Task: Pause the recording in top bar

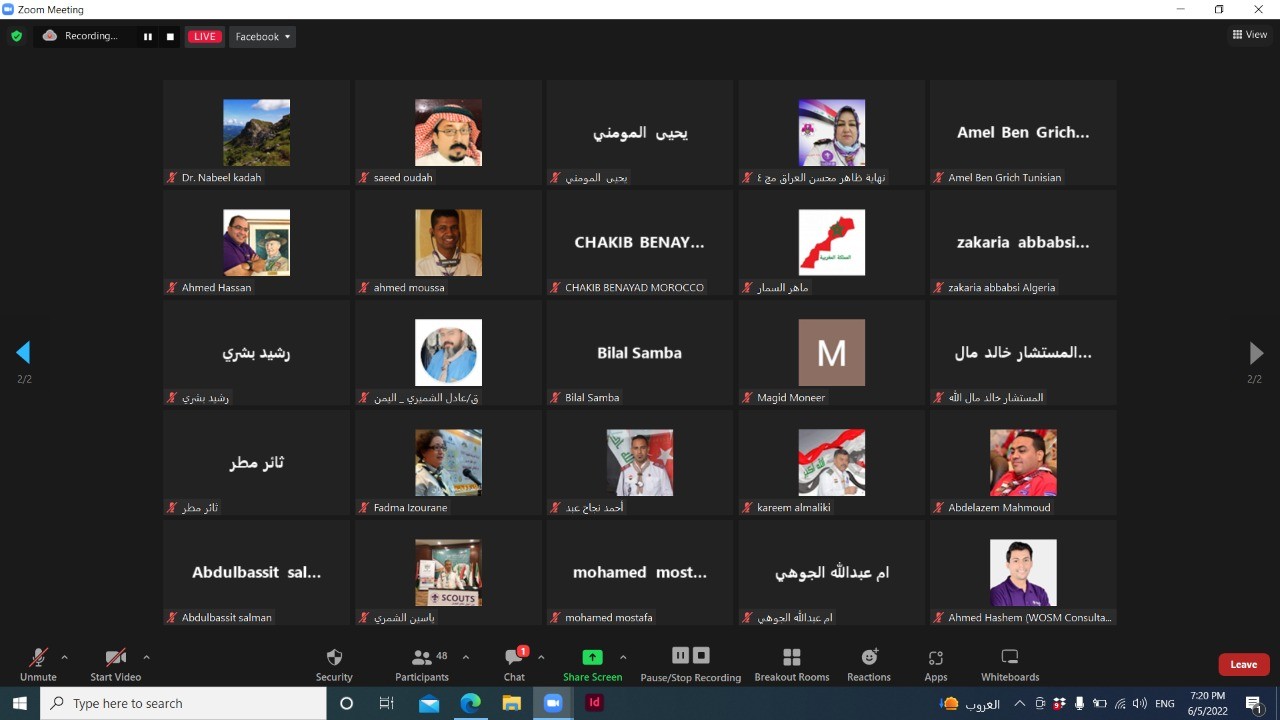Action: click(x=148, y=37)
